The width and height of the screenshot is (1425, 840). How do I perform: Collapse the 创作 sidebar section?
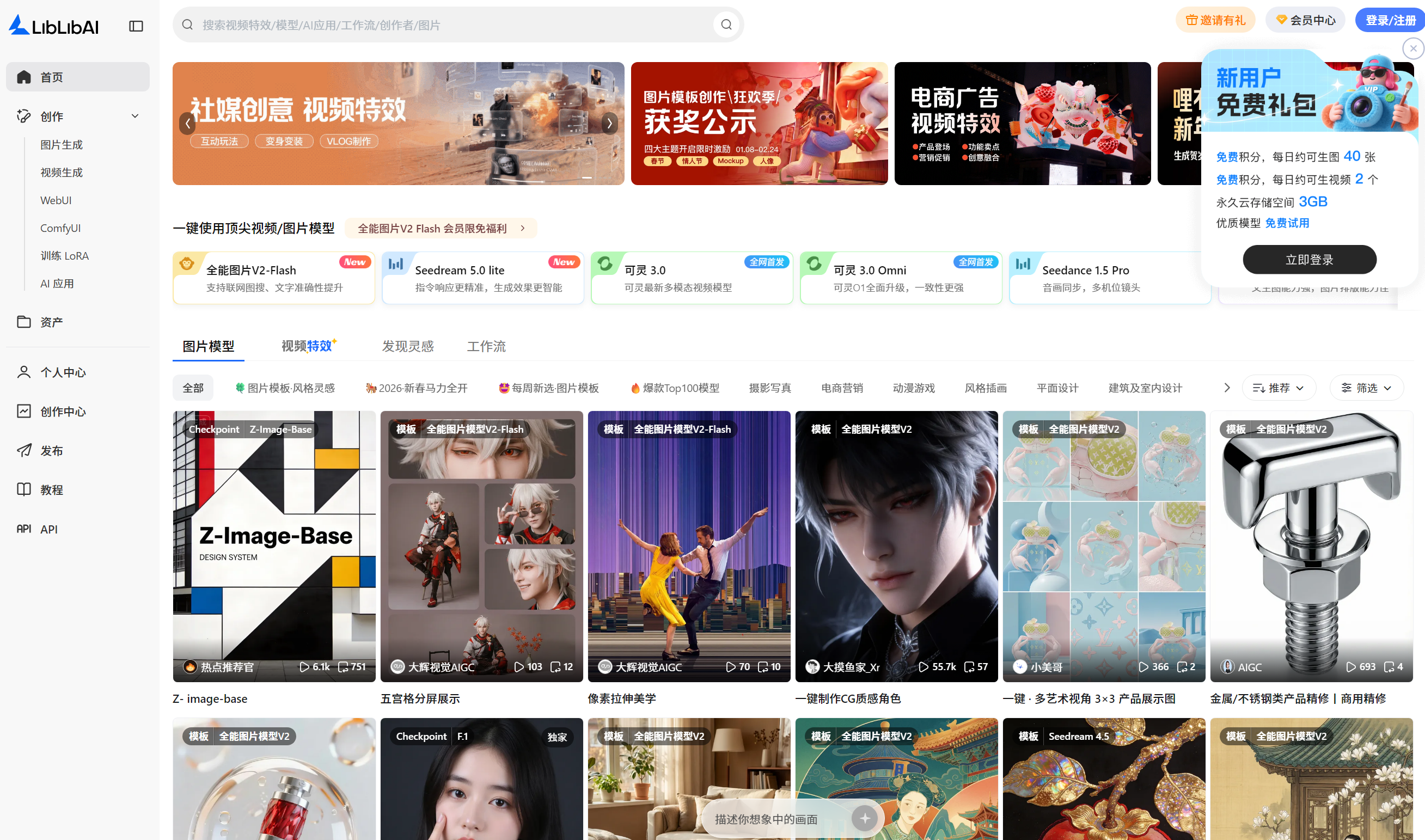(x=134, y=116)
